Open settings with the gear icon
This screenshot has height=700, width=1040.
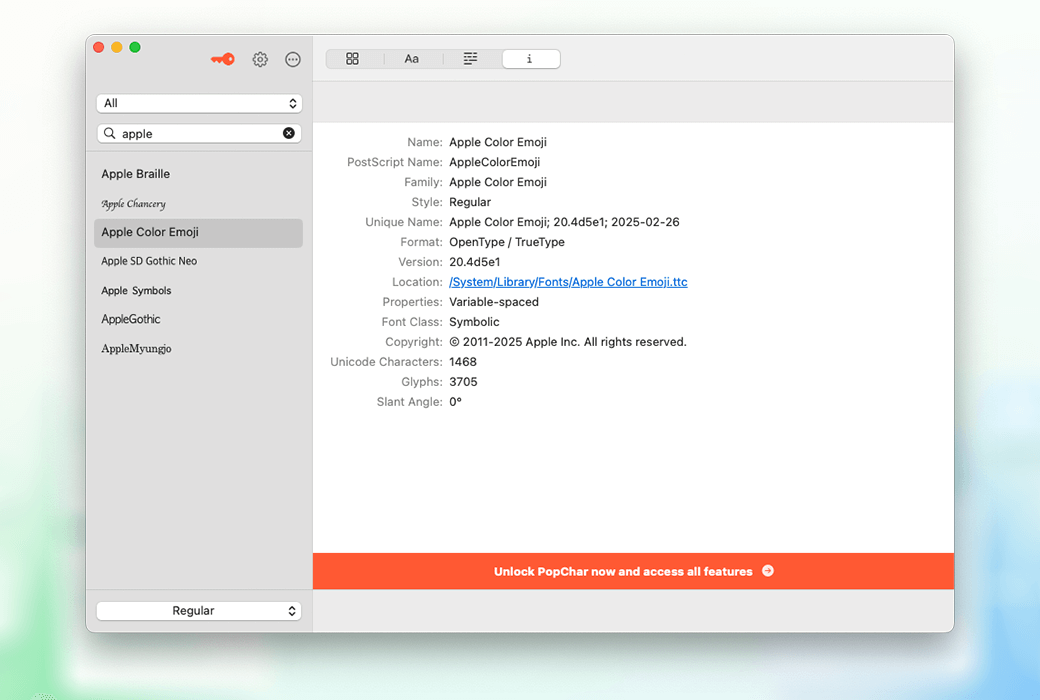pyautogui.click(x=260, y=59)
